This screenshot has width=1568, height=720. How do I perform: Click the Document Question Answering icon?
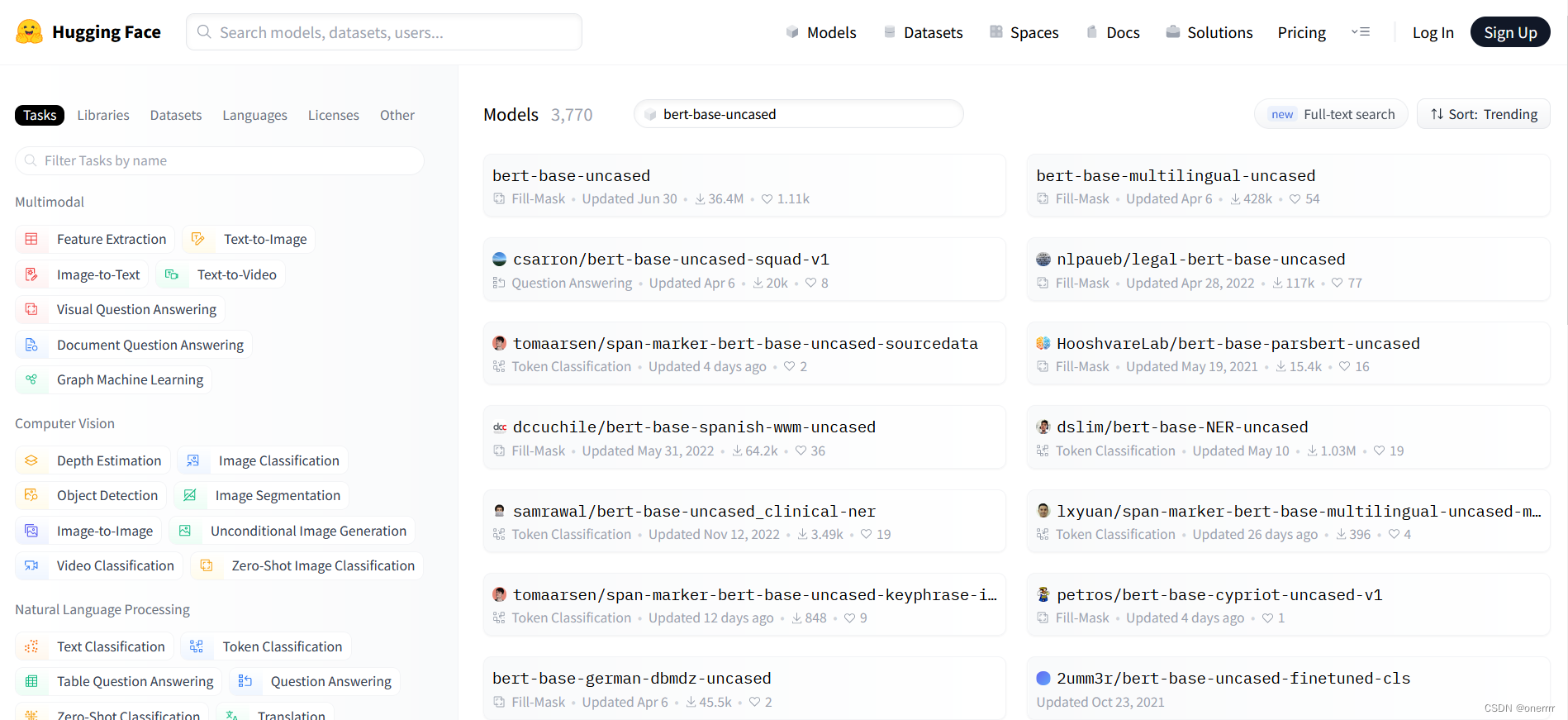[31, 345]
